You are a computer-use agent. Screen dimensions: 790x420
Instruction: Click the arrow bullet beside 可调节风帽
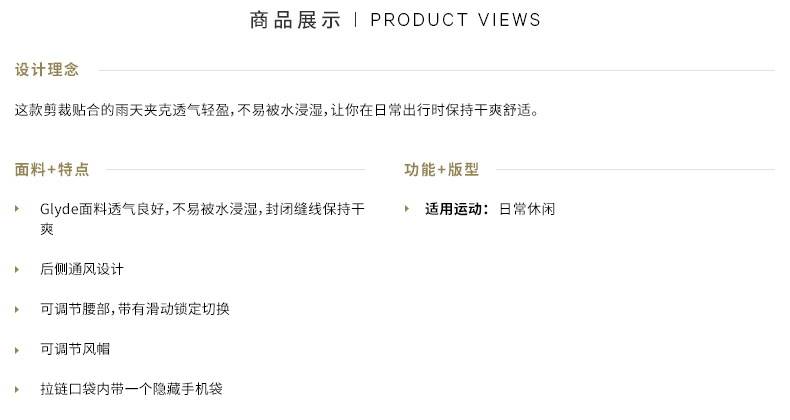[x=17, y=349]
